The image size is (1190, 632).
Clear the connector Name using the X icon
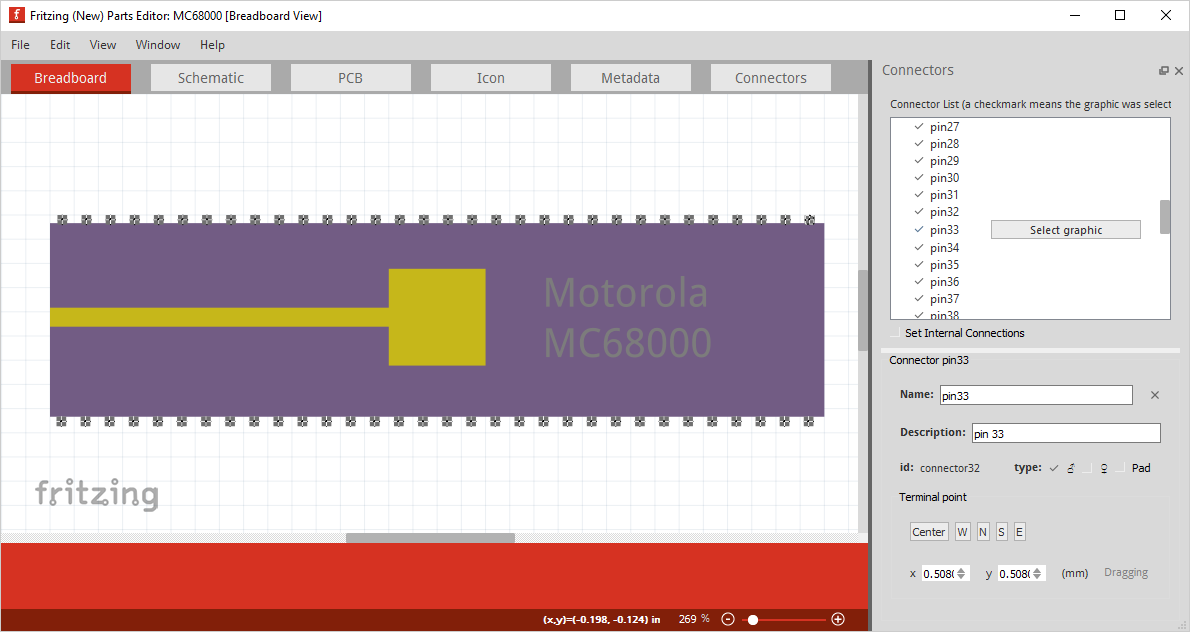(x=1154, y=395)
